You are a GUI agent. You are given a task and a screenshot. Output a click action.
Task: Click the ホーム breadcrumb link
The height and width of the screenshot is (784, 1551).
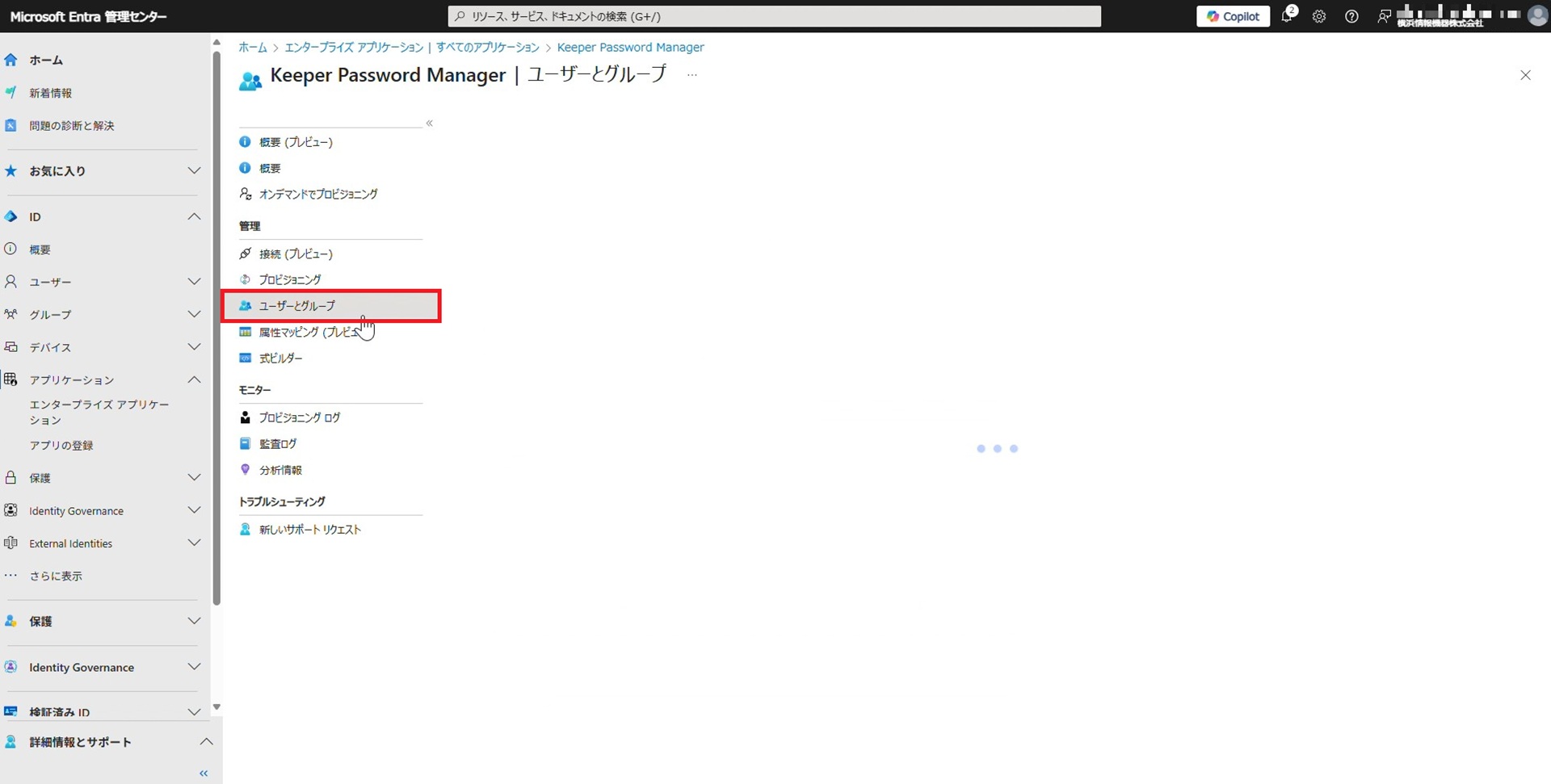click(252, 48)
